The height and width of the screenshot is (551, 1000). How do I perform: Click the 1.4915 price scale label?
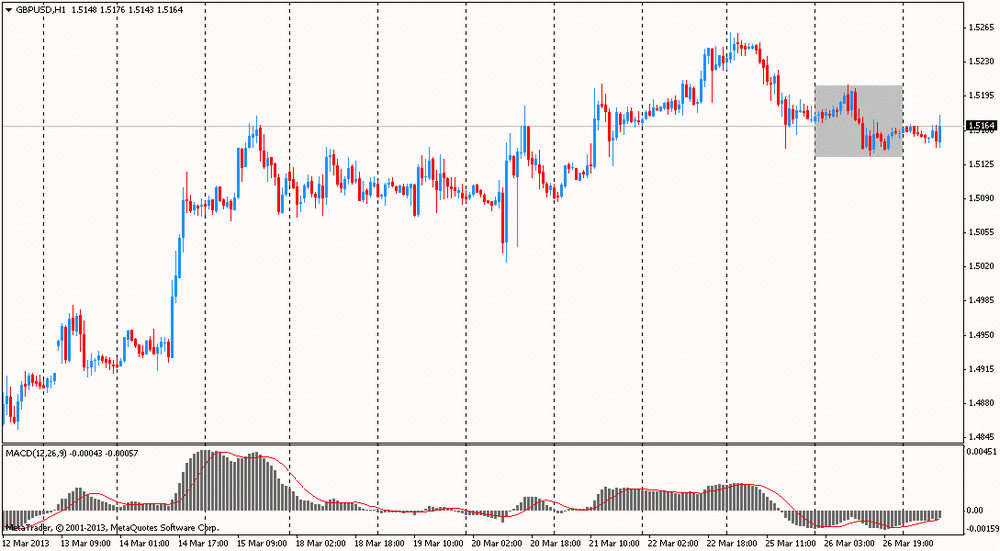click(x=981, y=369)
